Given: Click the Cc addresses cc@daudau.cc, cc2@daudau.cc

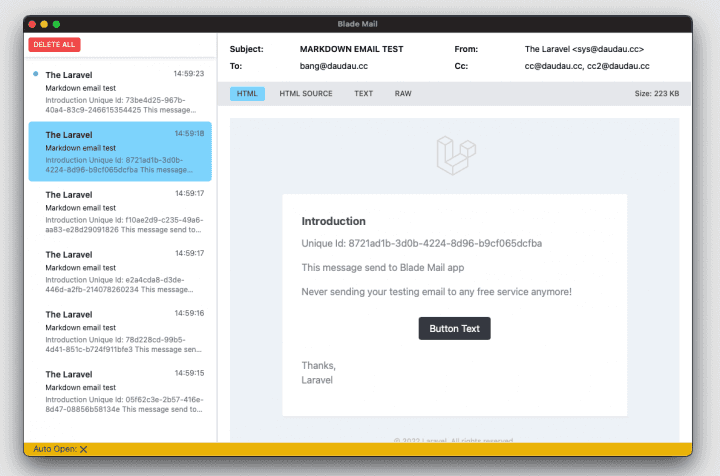Looking at the screenshot, I should (587, 66).
